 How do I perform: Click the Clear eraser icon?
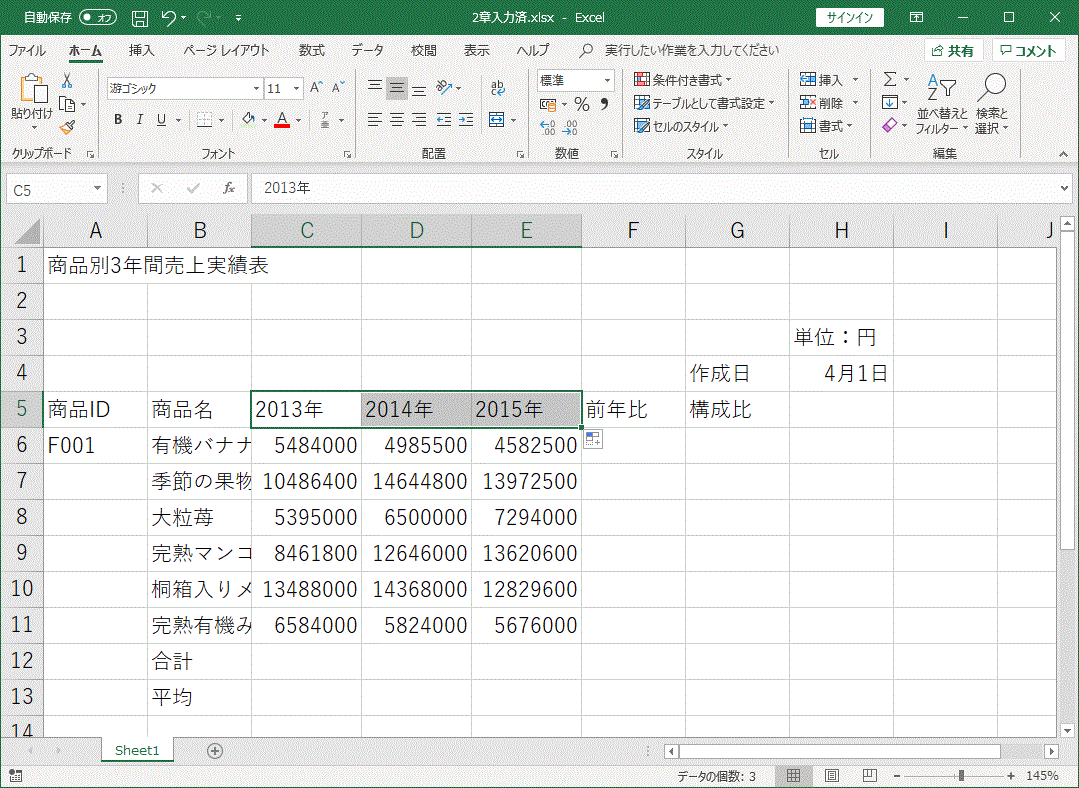pos(890,125)
